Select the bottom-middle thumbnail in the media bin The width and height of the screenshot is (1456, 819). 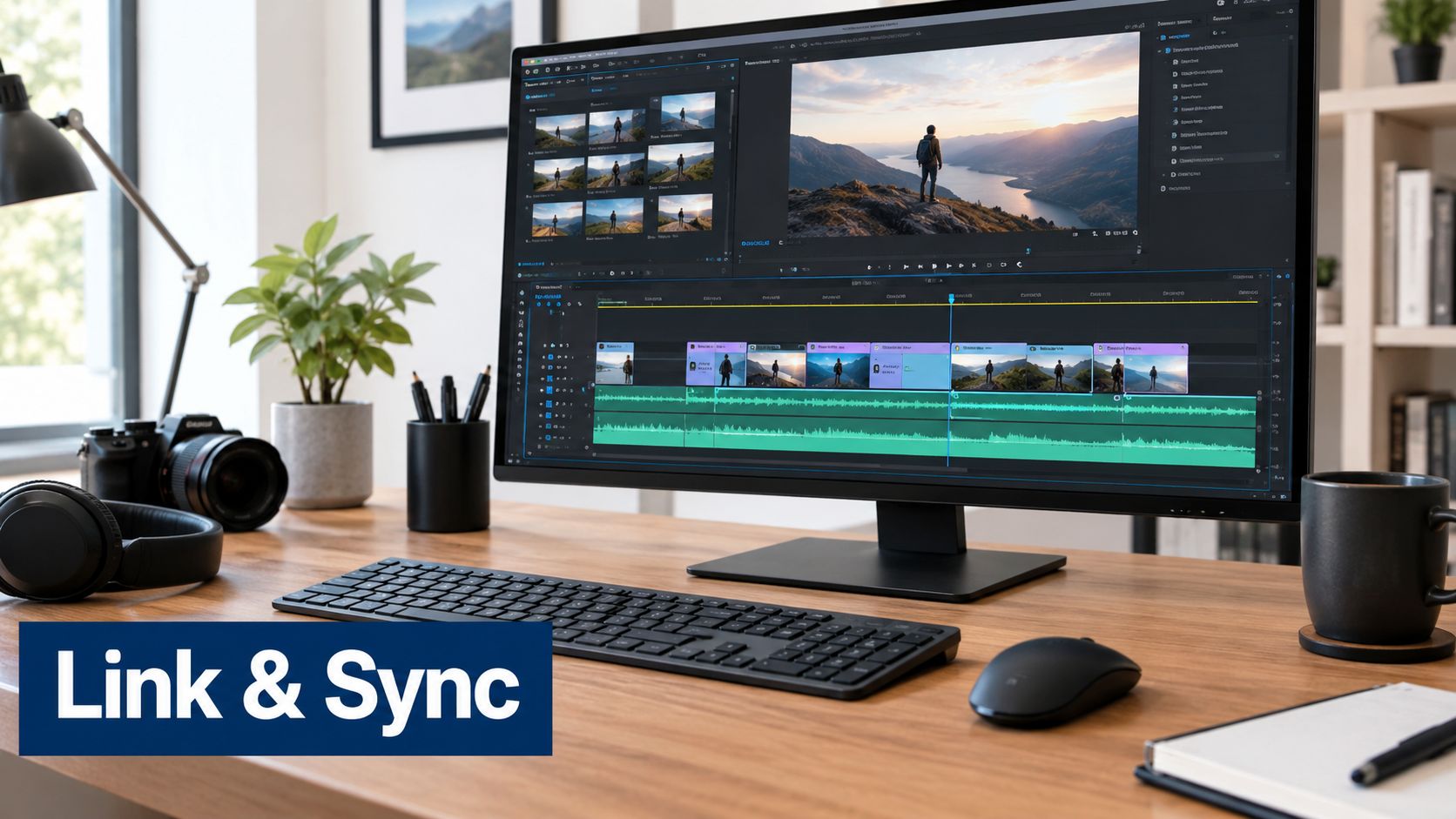pyautogui.click(x=614, y=216)
